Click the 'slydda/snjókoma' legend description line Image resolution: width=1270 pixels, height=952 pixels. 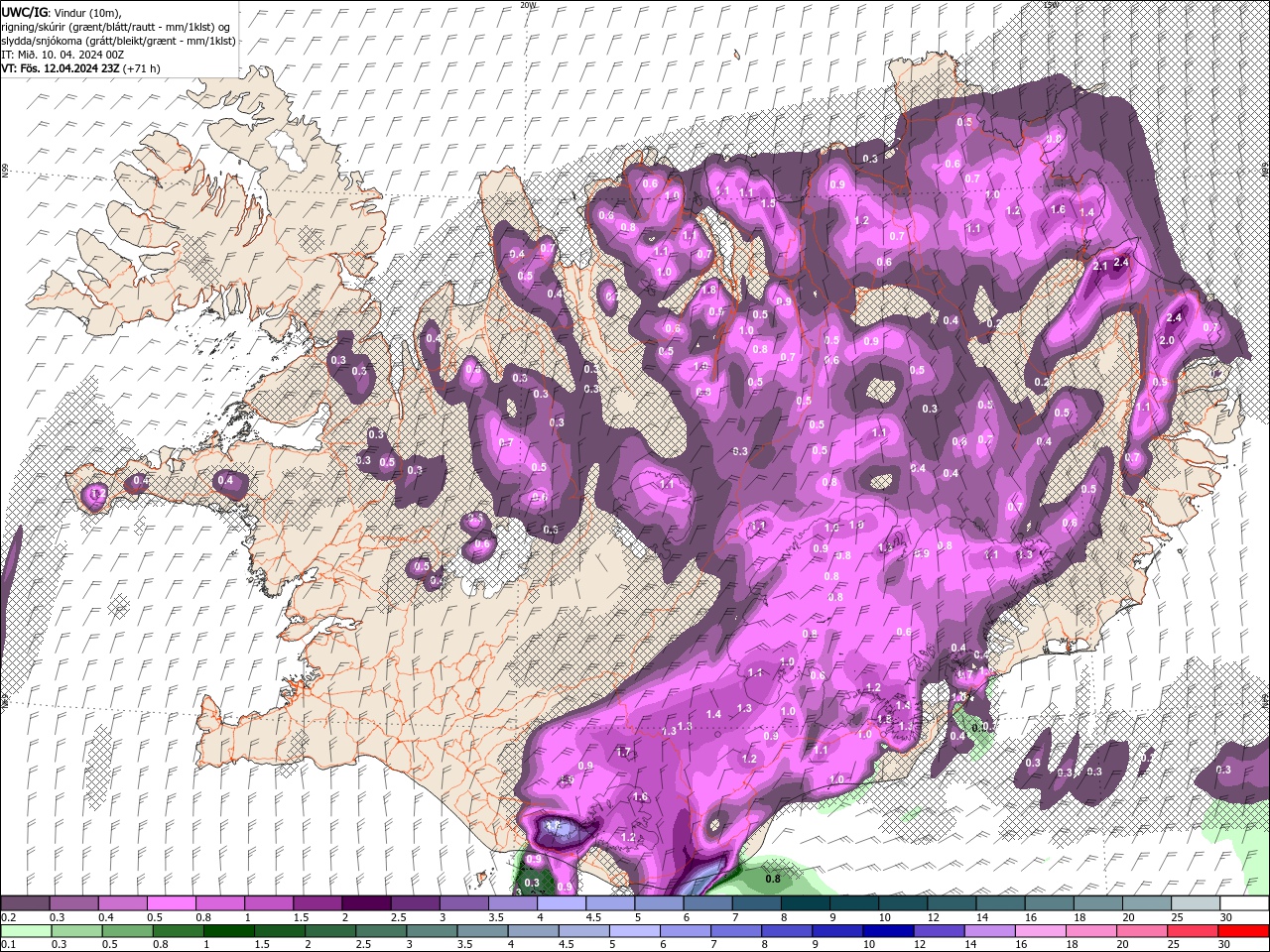click(118, 41)
